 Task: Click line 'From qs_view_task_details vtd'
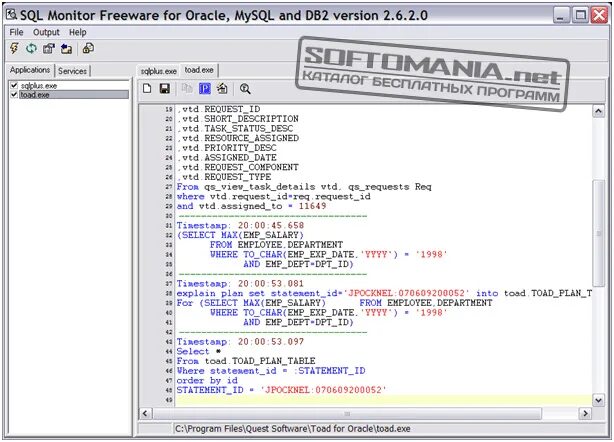(304, 187)
